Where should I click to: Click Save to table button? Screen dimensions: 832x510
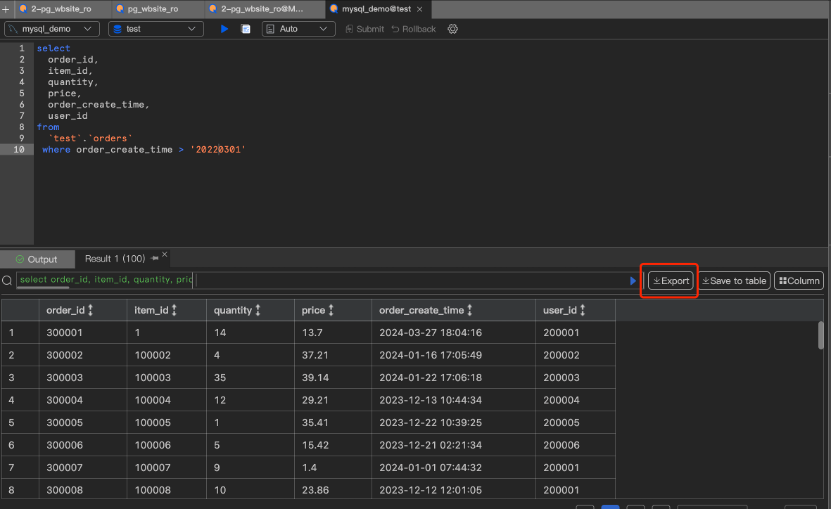click(734, 281)
